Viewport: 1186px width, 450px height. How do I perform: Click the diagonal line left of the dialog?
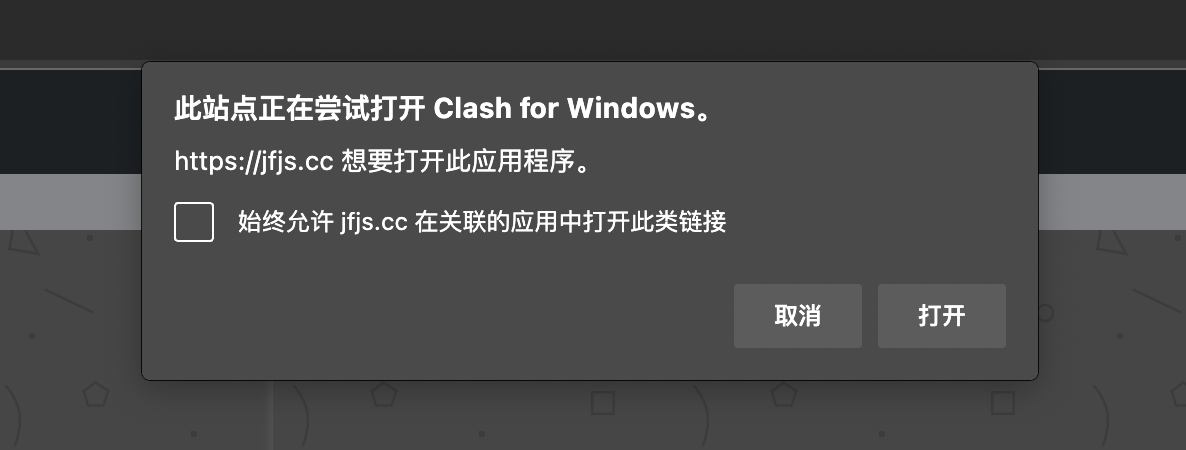pyautogui.click(x=68, y=300)
